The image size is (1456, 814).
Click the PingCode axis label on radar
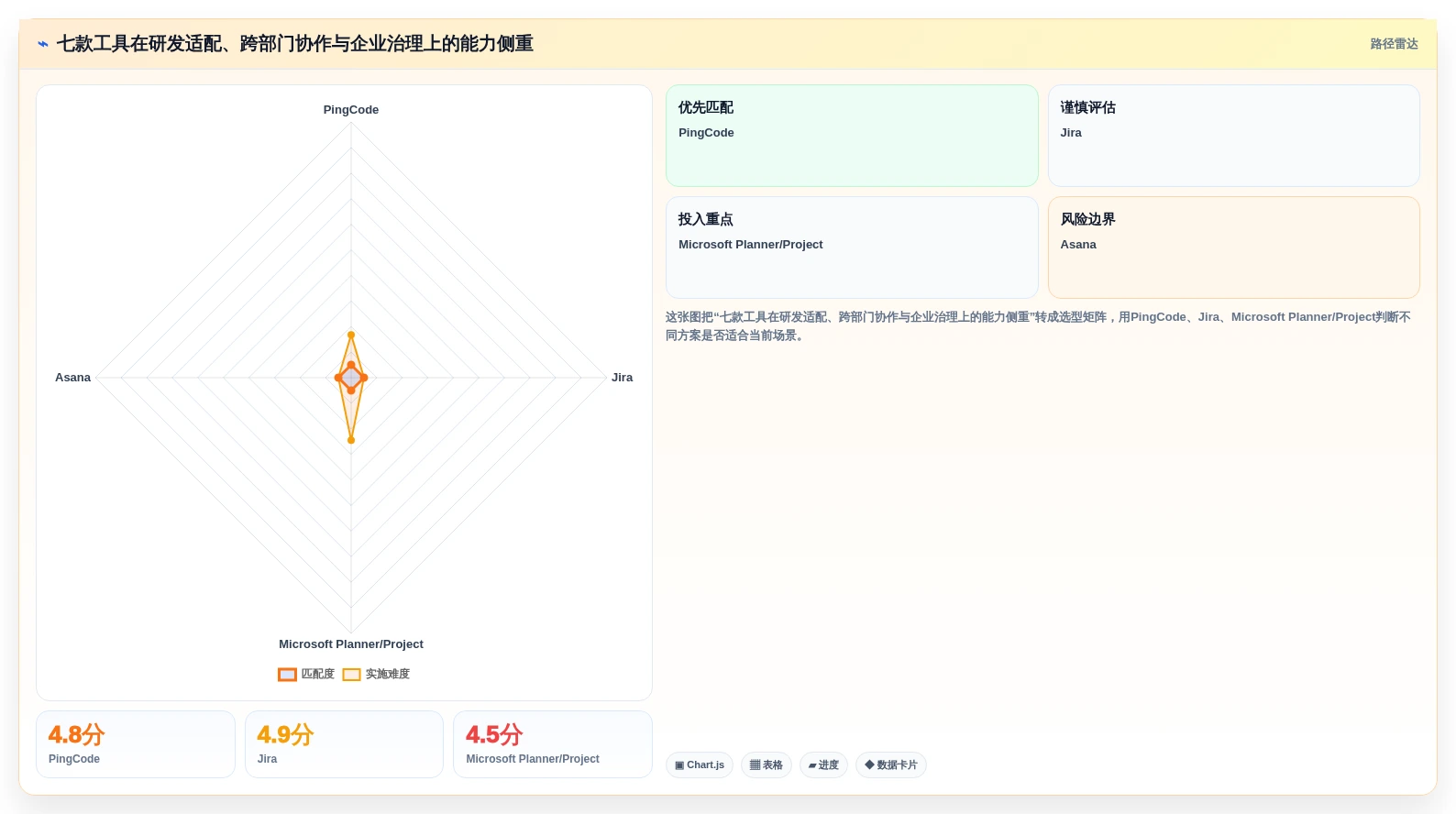click(x=351, y=110)
